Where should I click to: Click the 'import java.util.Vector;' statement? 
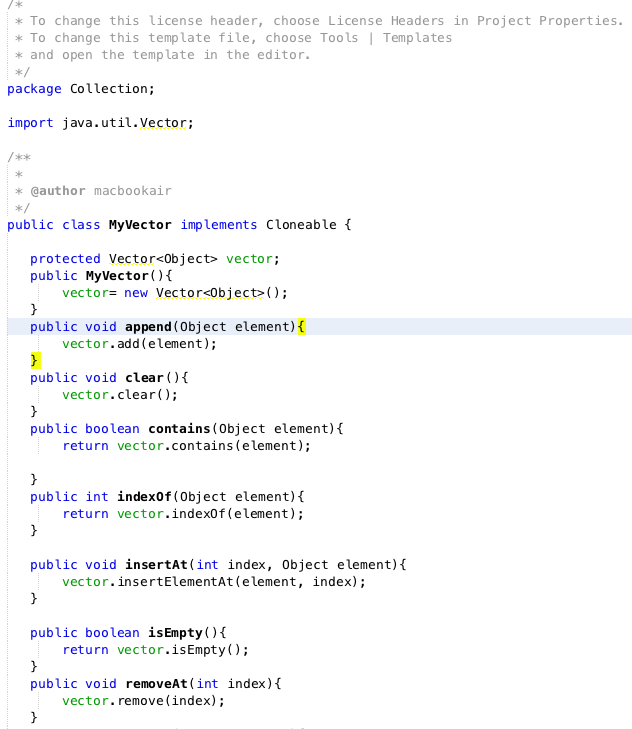pyautogui.click(x=100, y=123)
